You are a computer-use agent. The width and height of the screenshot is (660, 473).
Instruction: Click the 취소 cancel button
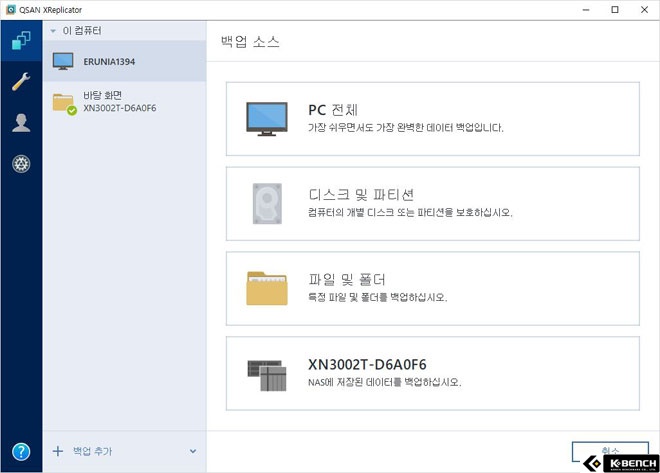(x=610, y=451)
